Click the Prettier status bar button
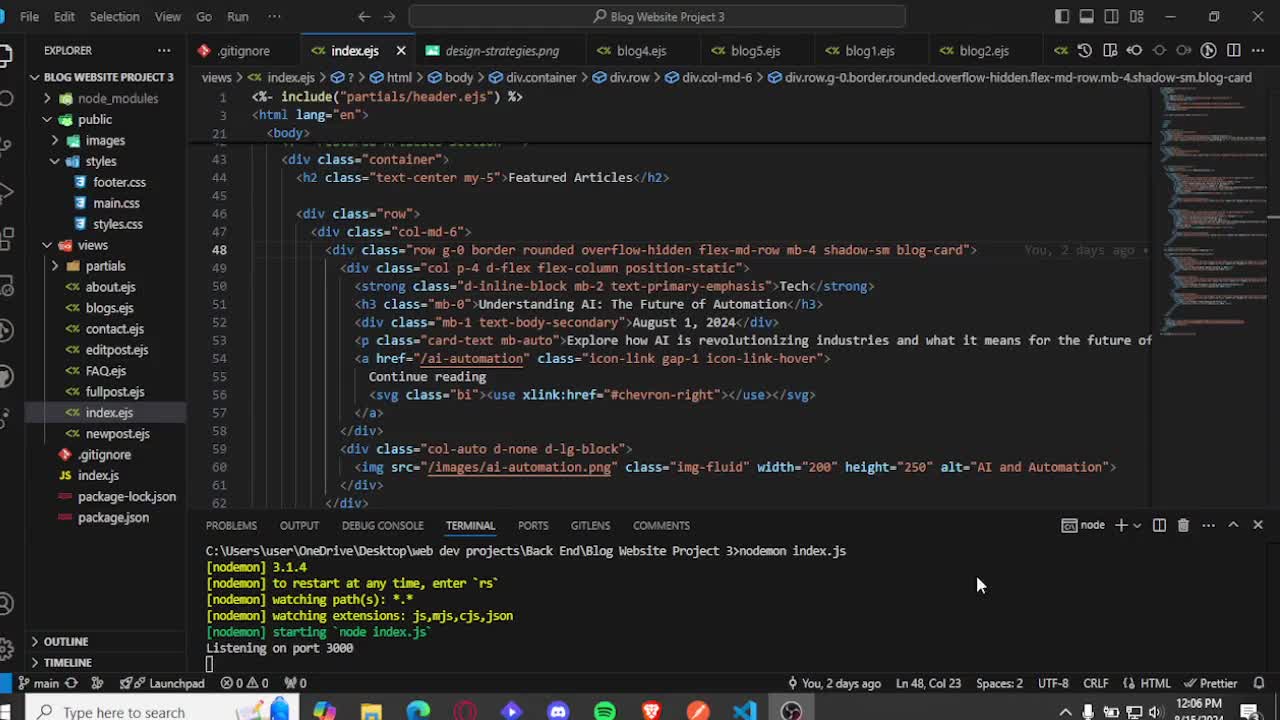 1210,683
